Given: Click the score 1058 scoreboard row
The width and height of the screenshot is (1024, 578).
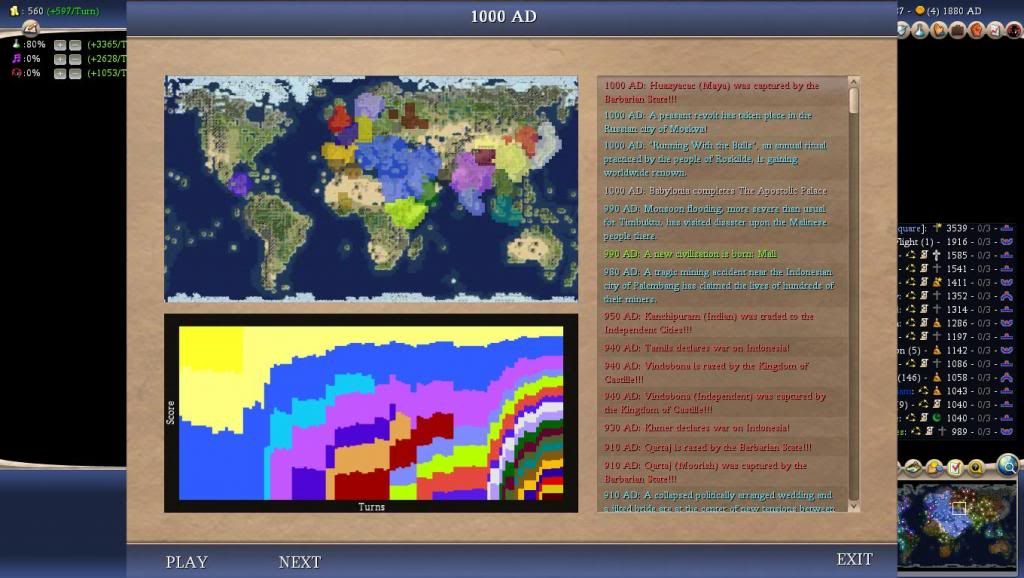Looking at the screenshot, I should [x=956, y=377].
